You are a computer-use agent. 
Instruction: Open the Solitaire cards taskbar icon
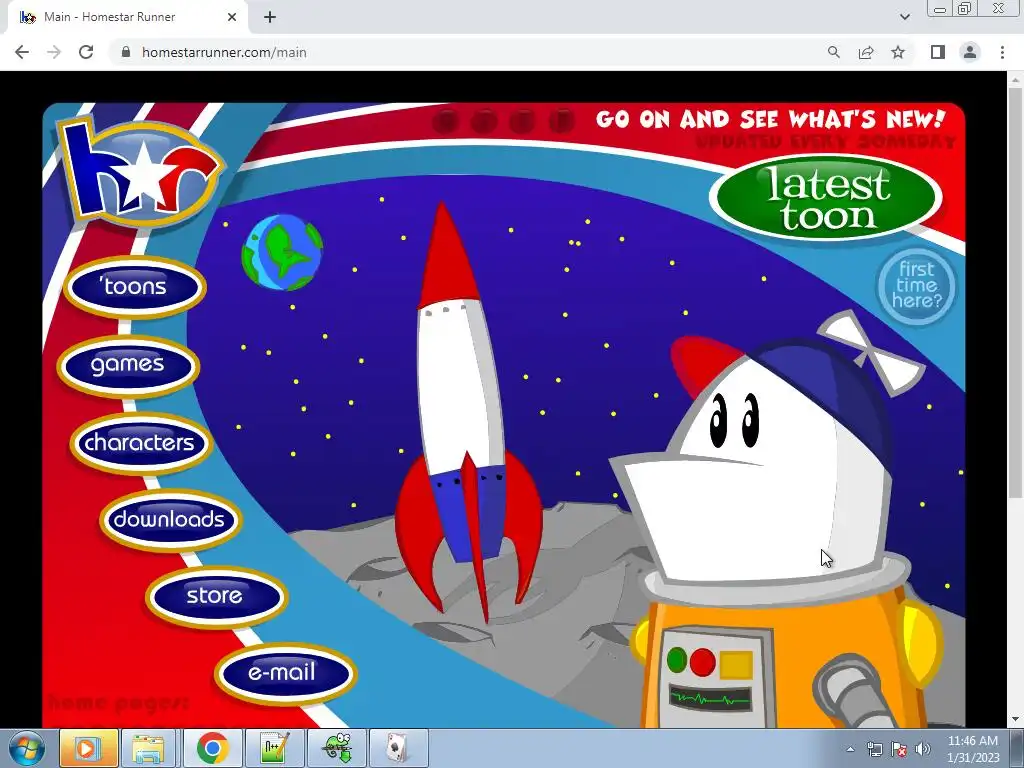pos(398,748)
